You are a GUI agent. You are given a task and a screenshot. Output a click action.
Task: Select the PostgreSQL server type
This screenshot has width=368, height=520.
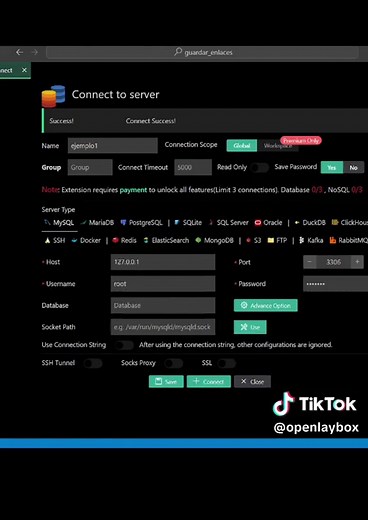141,223
